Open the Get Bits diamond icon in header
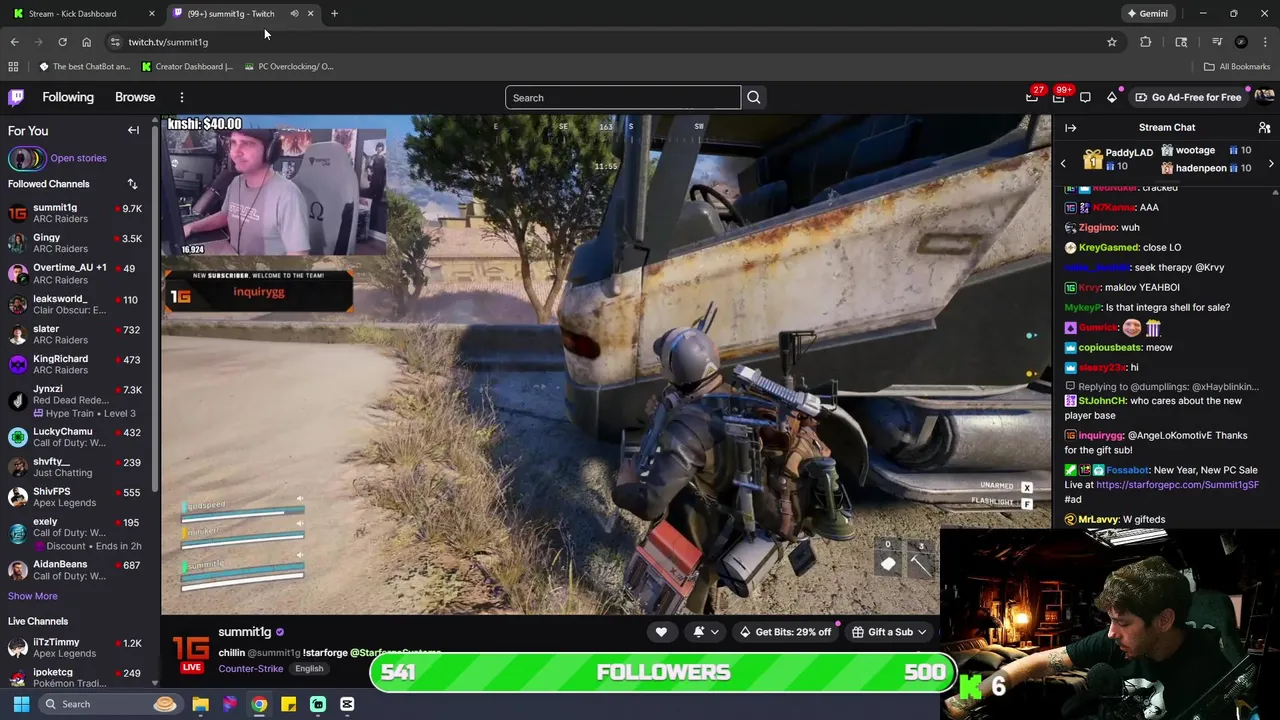 click(1112, 97)
